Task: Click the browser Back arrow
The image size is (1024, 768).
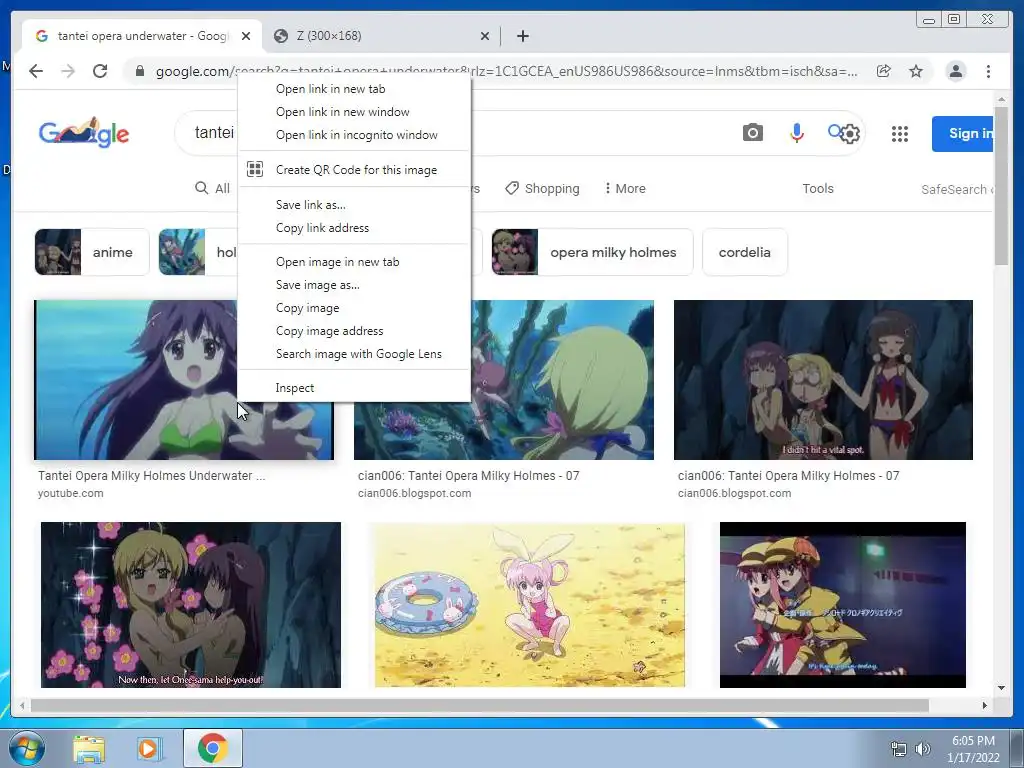Action: (x=36, y=71)
